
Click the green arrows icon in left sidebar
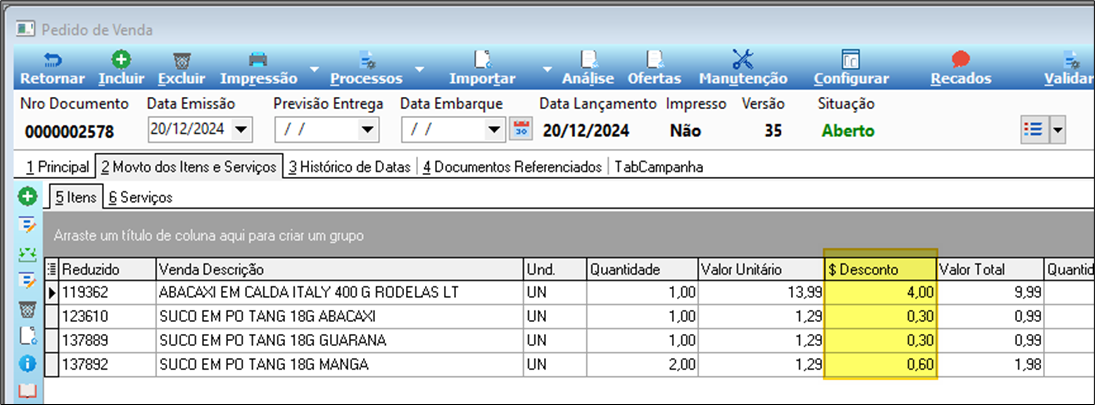click(27, 253)
